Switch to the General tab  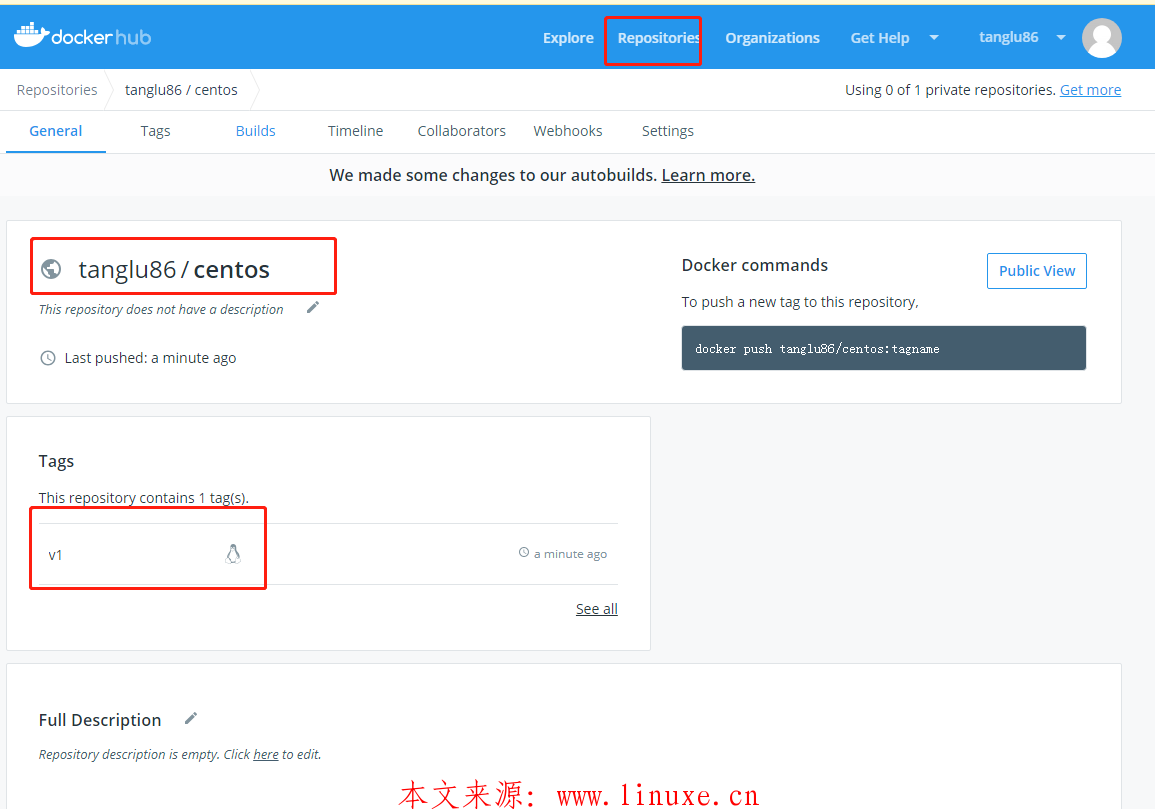coord(55,131)
